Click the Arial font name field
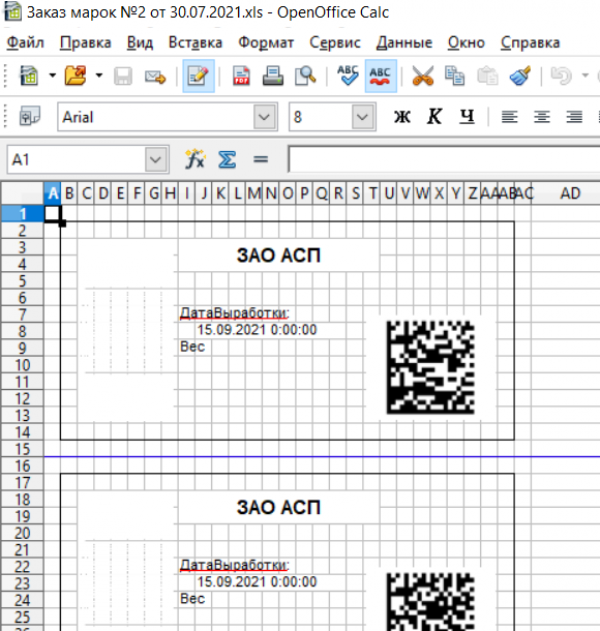The width and height of the screenshot is (600, 631). click(x=156, y=117)
